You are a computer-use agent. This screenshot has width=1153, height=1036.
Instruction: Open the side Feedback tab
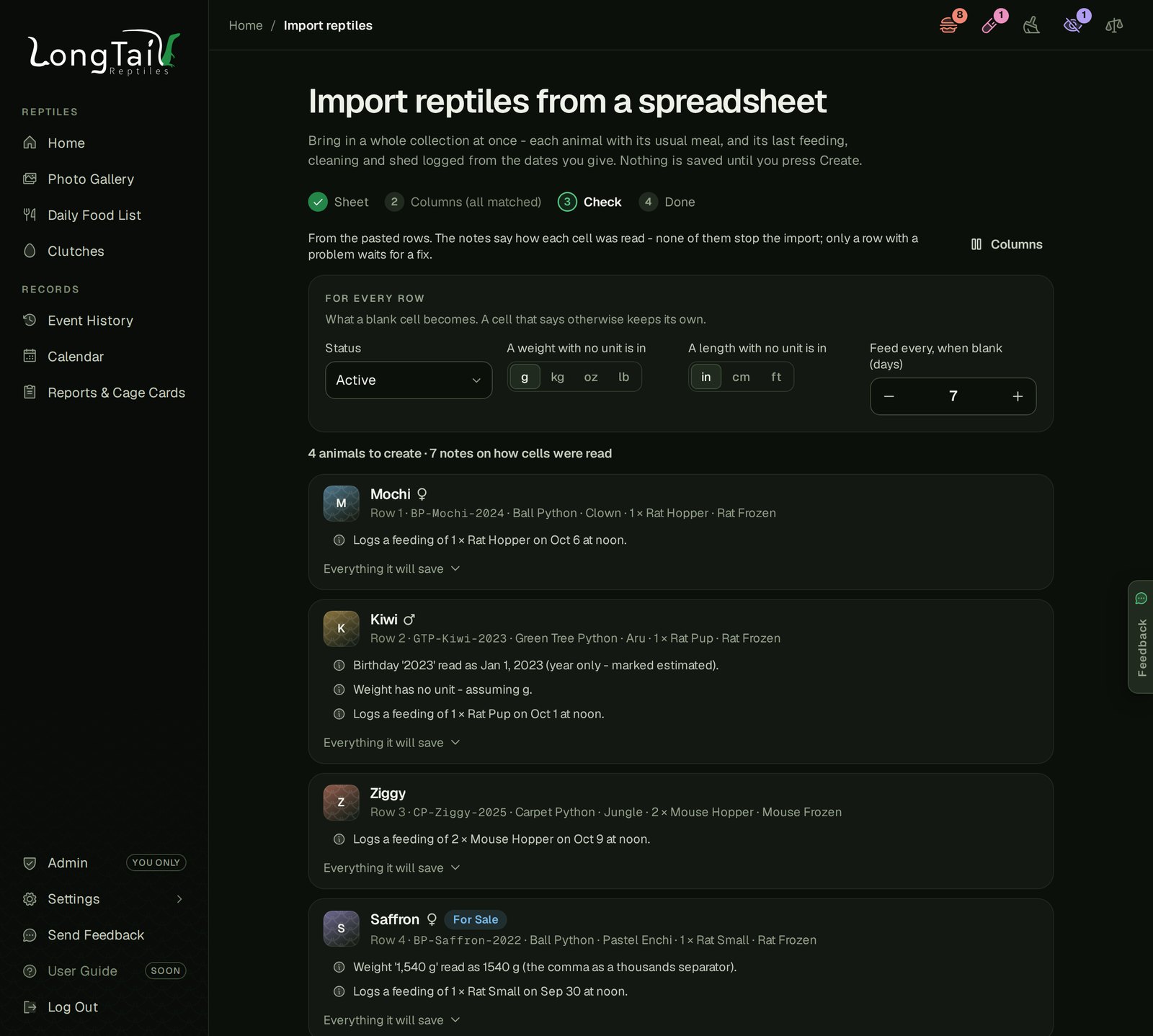pos(1141,637)
